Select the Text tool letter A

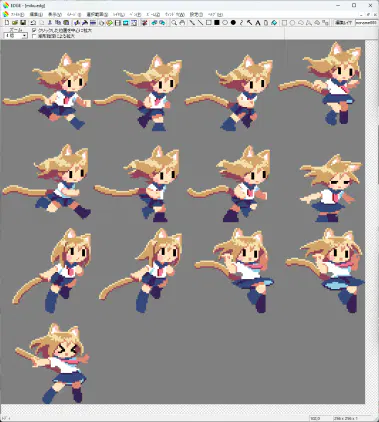pyautogui.click(x=258, y=23)
